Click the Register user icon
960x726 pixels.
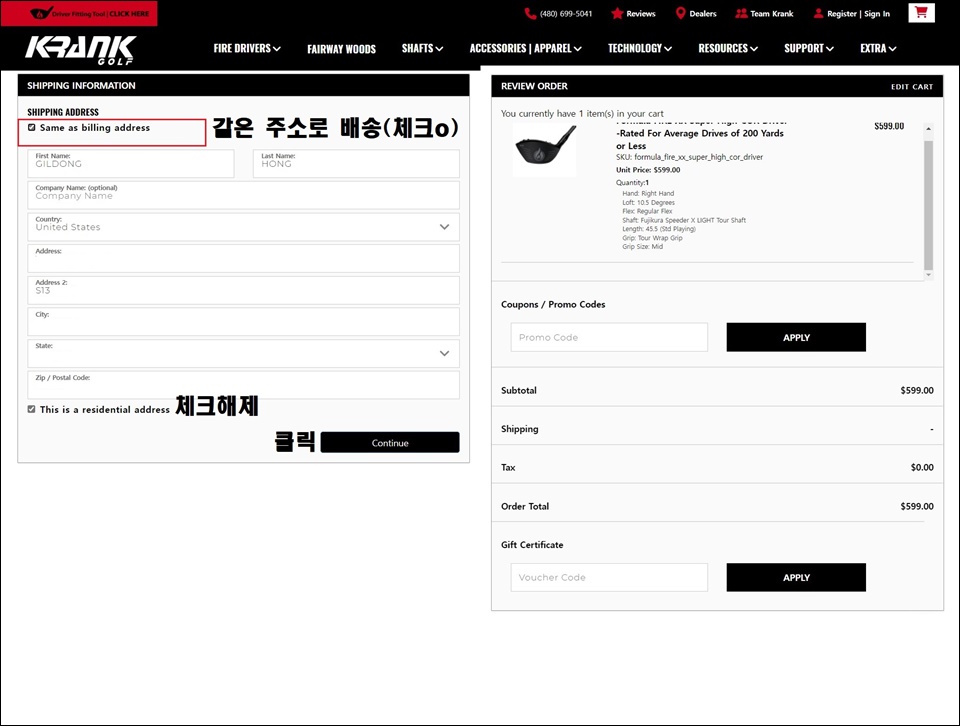point(818,13)
